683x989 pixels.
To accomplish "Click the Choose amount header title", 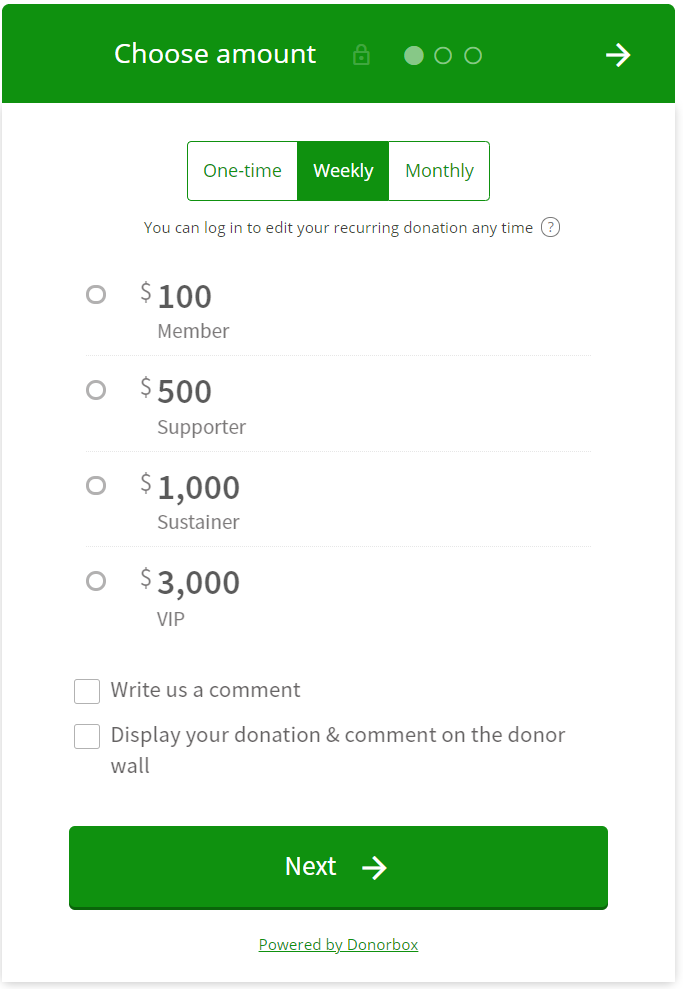I will pyautogui.click(x=215, y=54).
